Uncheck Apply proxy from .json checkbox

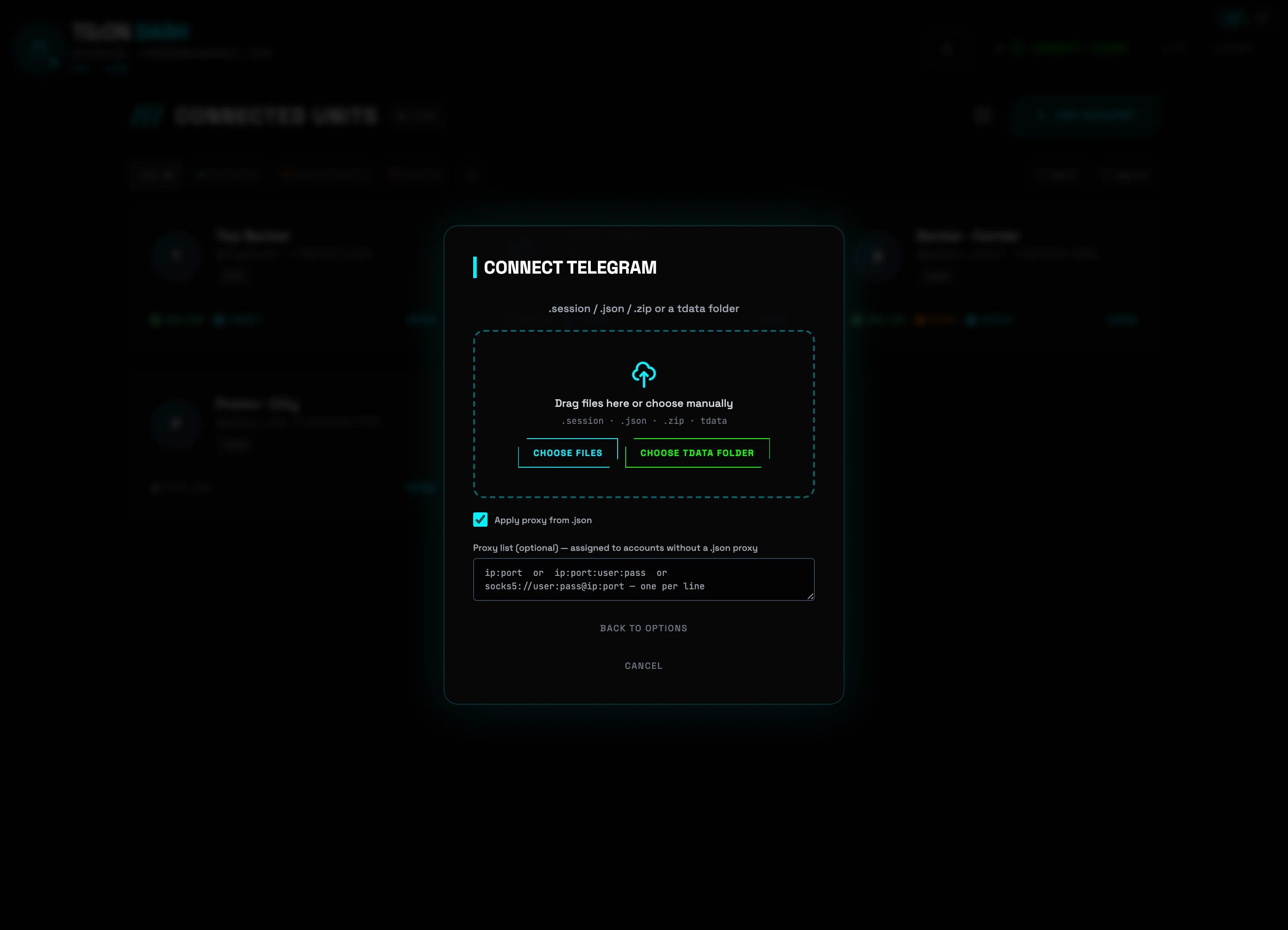pyautogui.click(x=480, y=520)
